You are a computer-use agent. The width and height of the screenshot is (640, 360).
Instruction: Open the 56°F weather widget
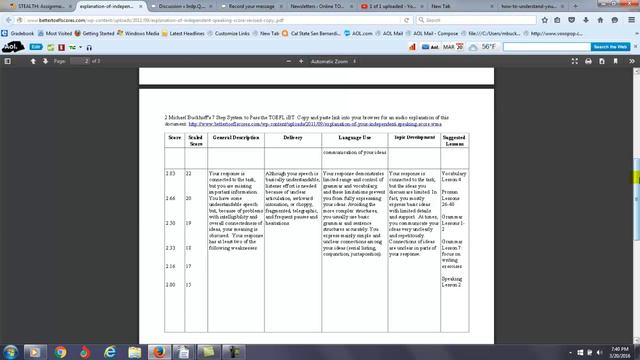(482, 47)
